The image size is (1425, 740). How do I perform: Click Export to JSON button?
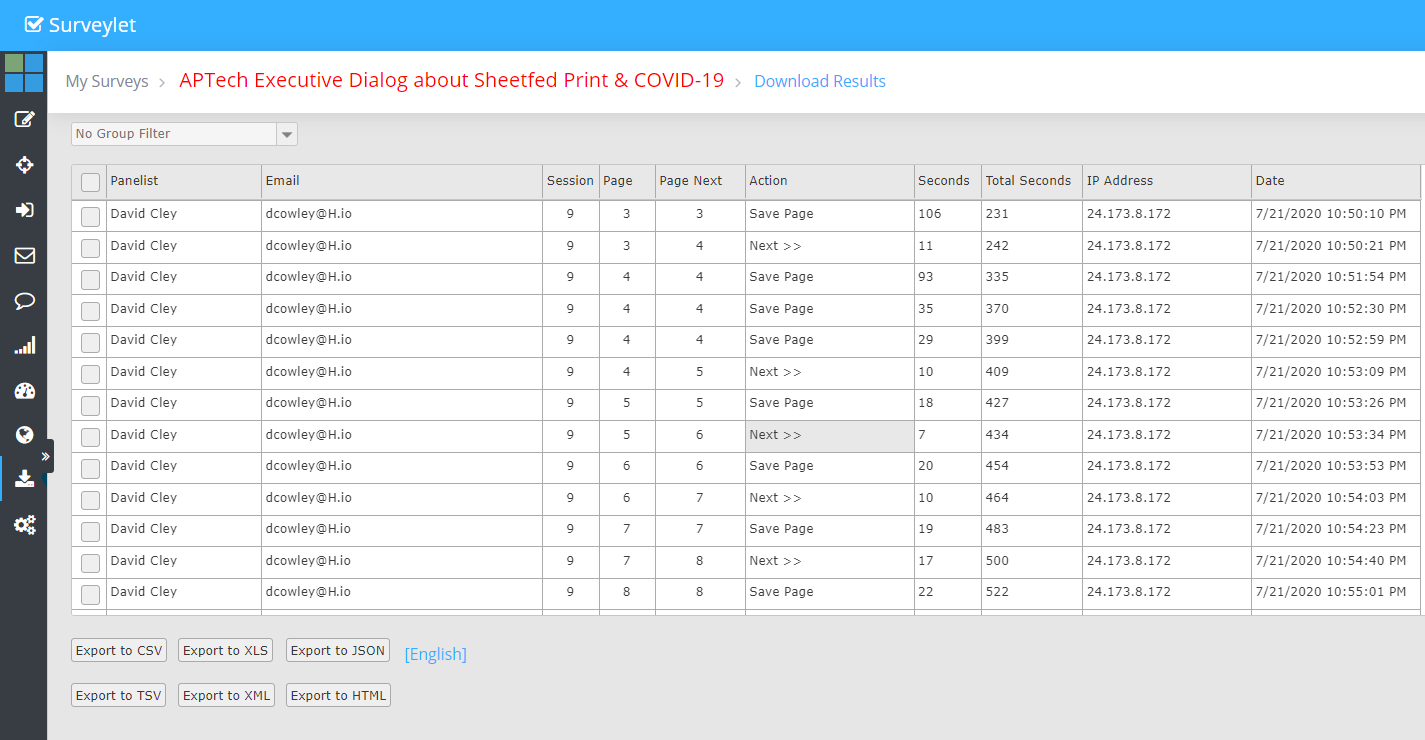[337, 651]
